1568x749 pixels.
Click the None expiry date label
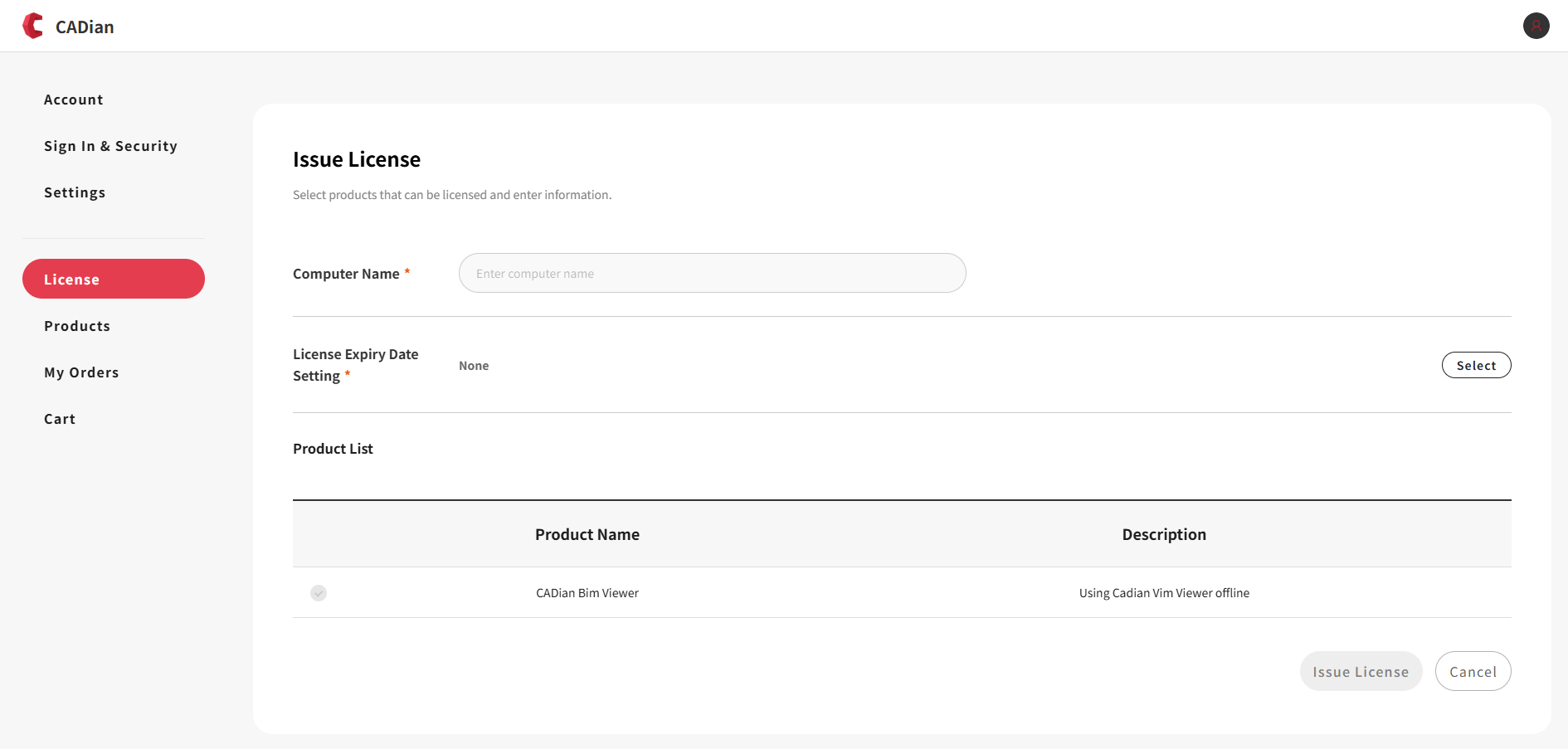click(474, 365)
